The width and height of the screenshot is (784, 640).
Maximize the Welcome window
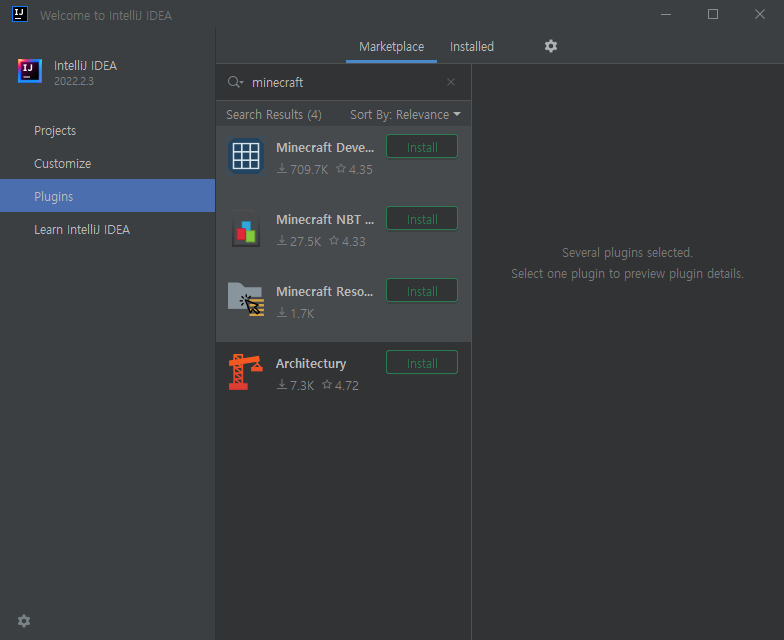713,14
